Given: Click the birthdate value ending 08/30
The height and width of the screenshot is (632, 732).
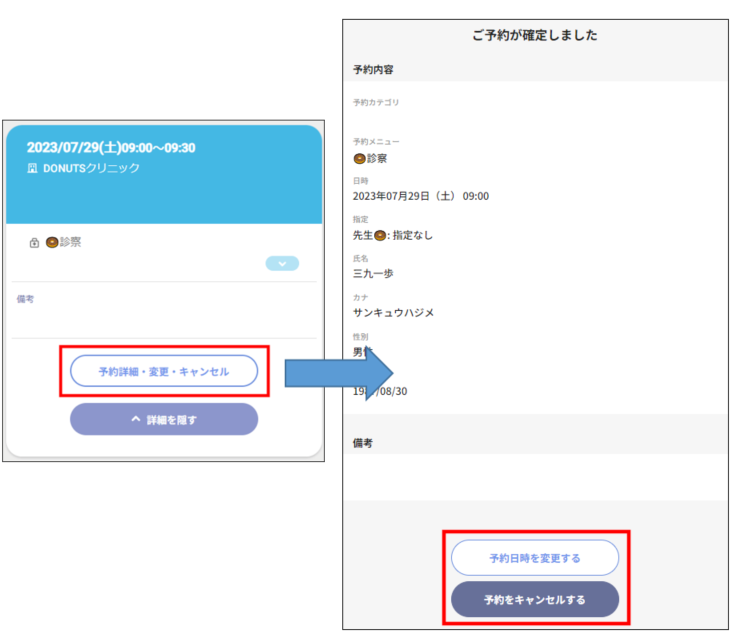Looking at the screenshot, I should 380,391.
